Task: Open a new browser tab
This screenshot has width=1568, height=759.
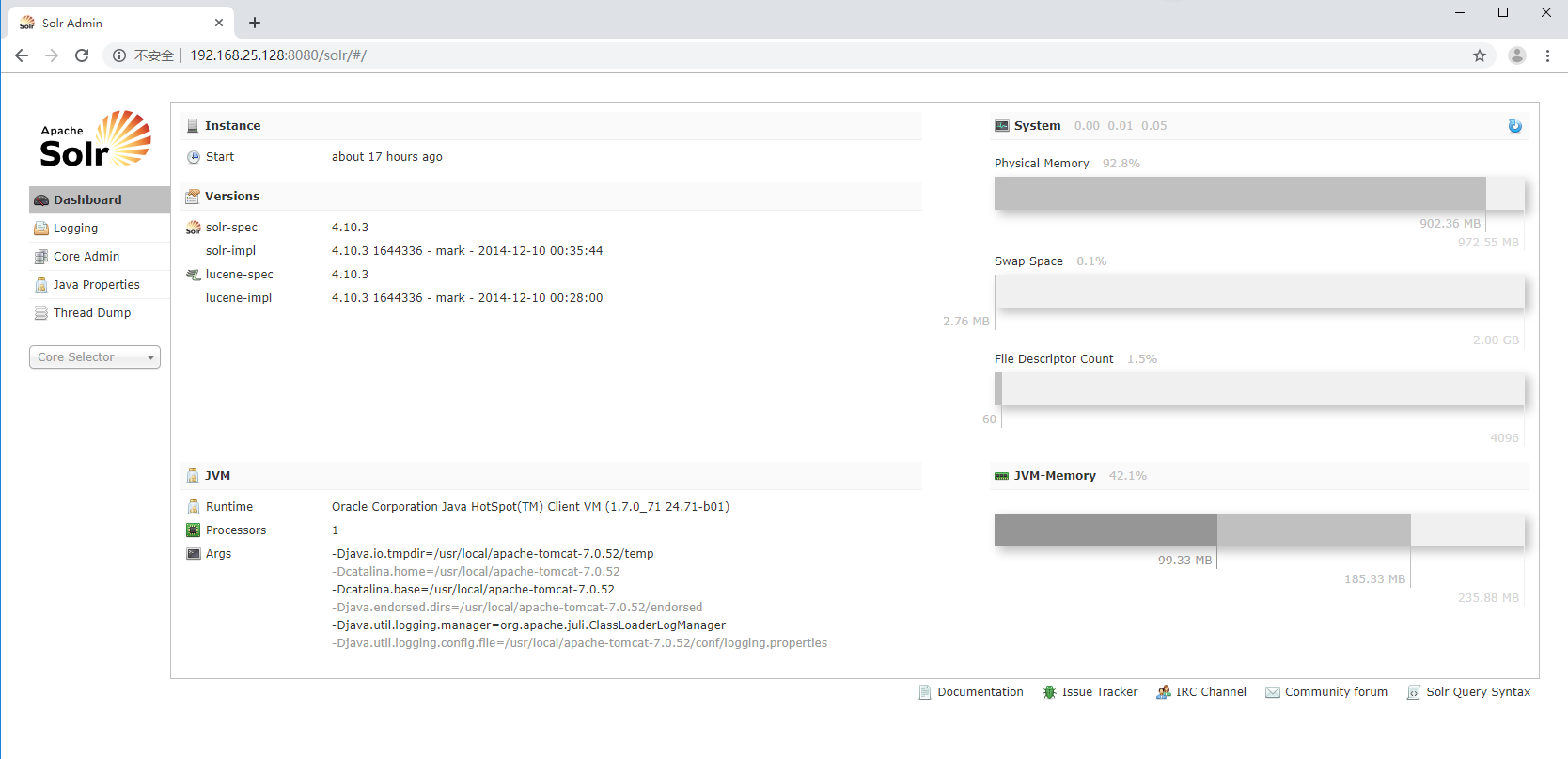Action: pos(255,23)
